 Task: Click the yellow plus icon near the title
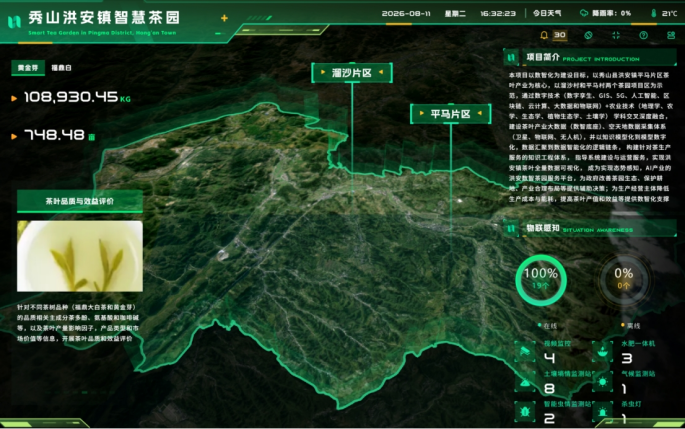point(224,18)
